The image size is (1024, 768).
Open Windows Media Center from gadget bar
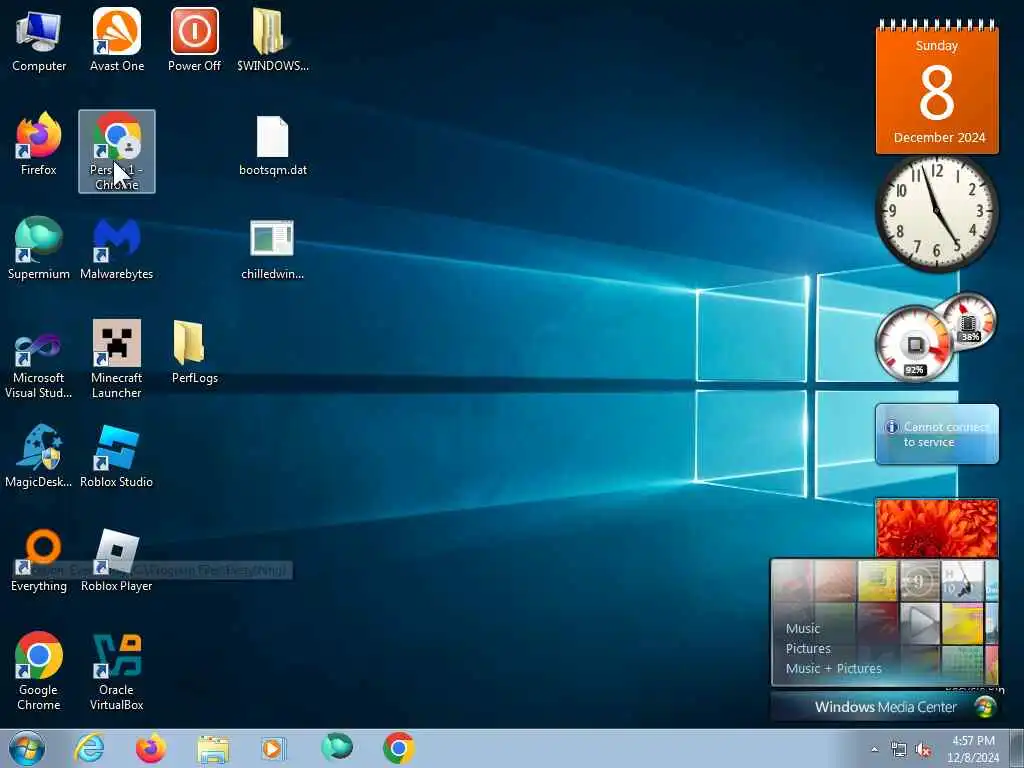[885, 707]
